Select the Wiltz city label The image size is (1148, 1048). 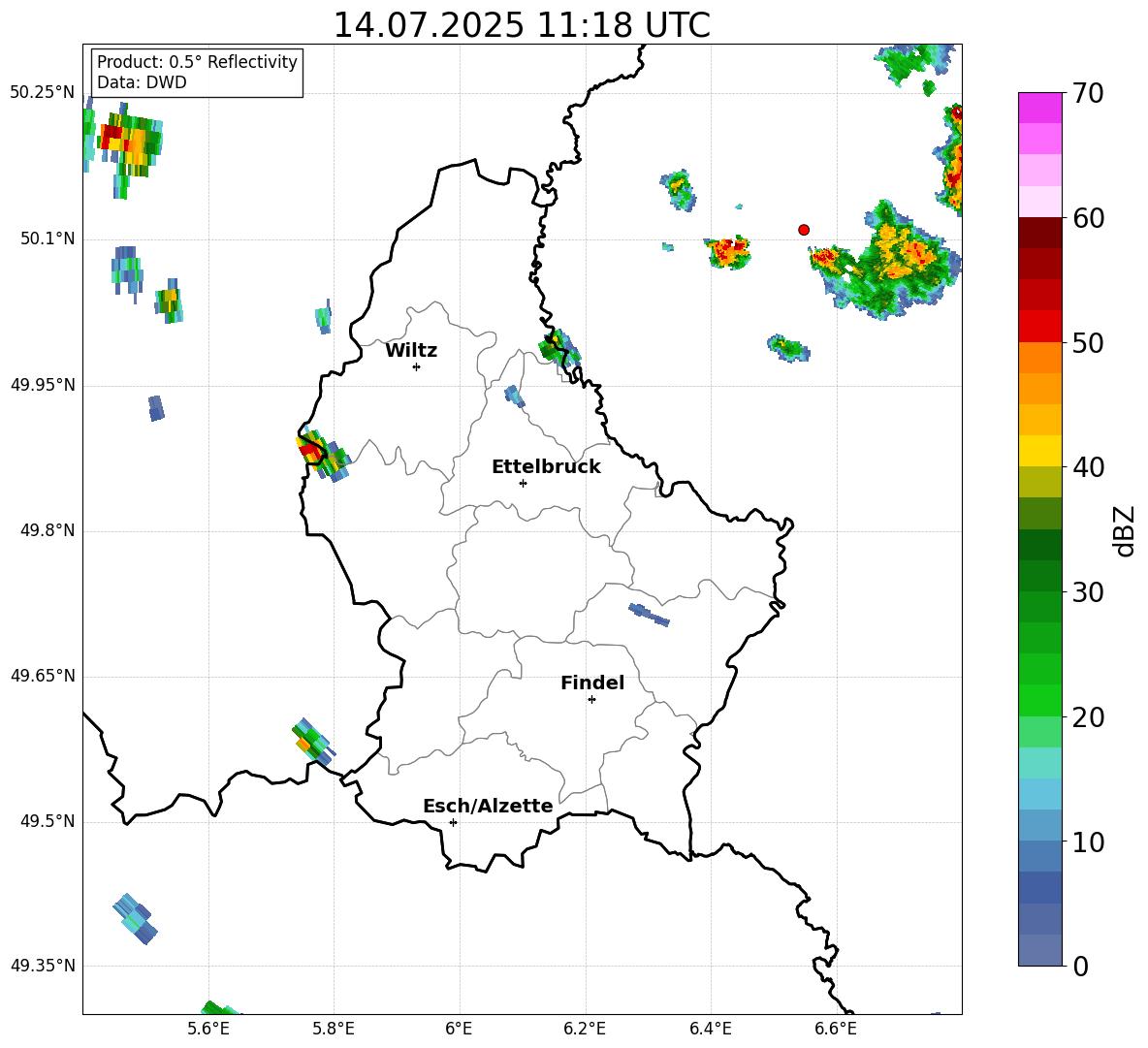click(411, 351)
